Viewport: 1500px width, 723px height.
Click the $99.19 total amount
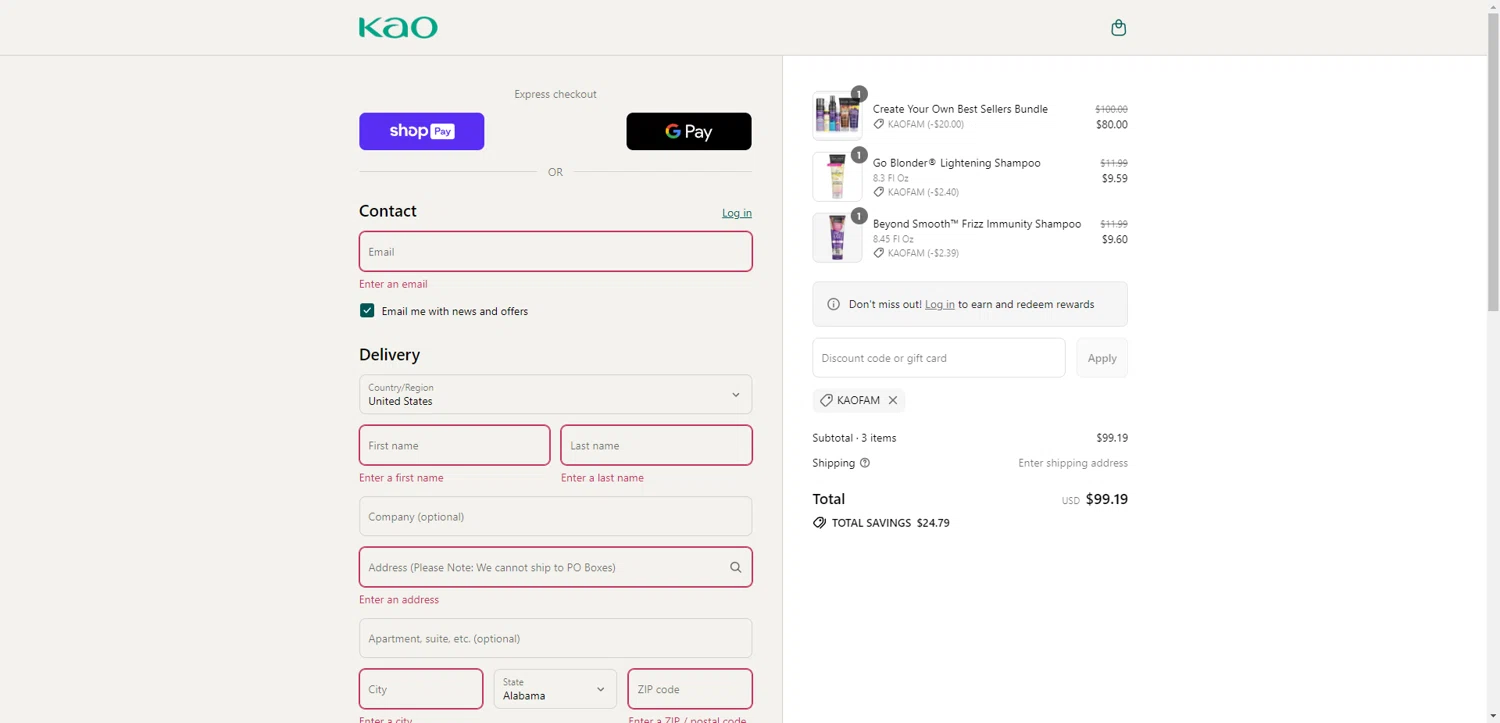tap(1107, 499)
